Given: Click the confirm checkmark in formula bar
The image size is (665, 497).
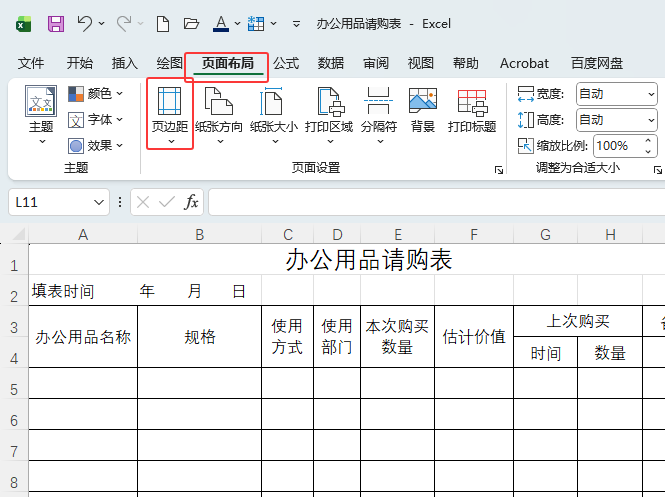Looking at the screenshot, I should (167, 202).
